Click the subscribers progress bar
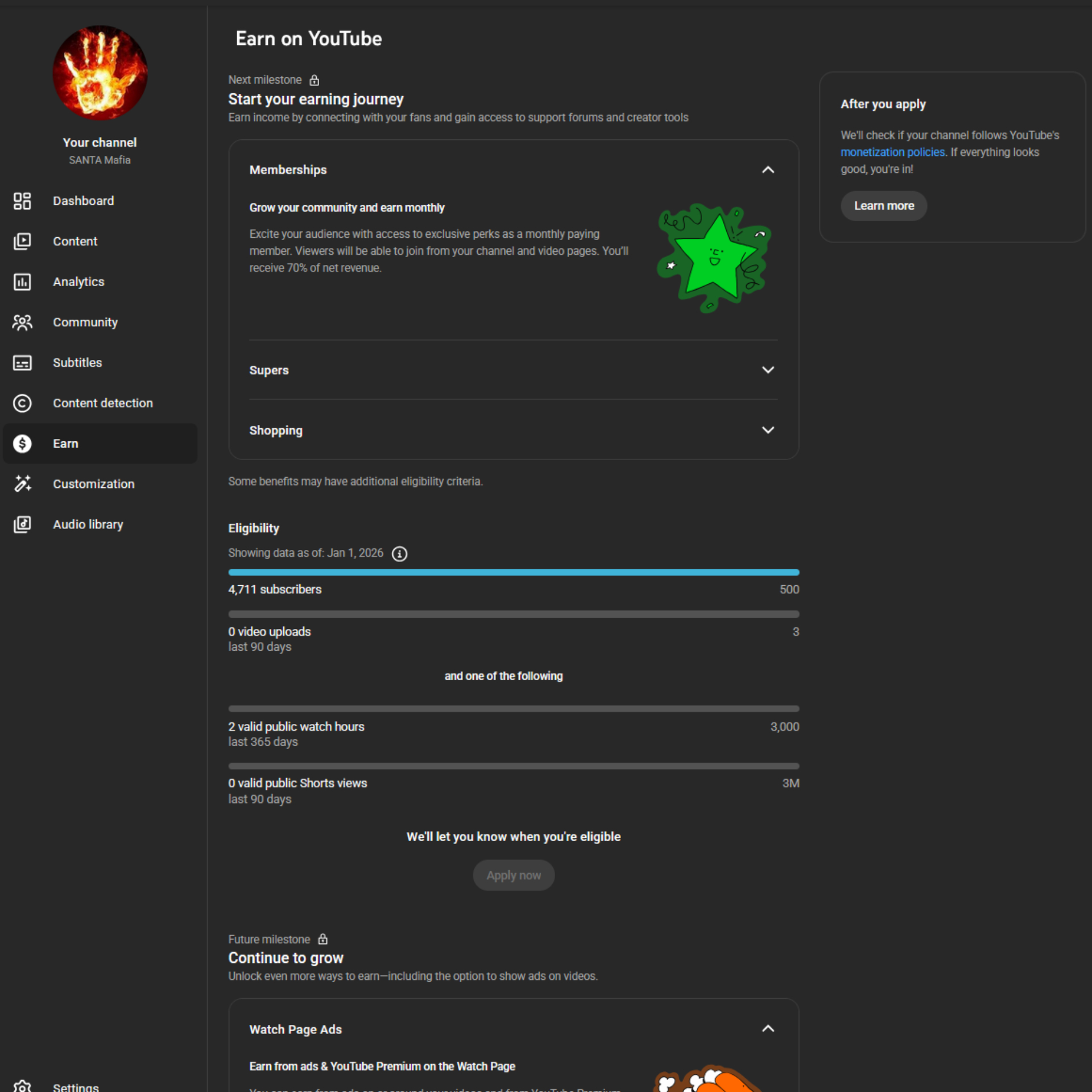Image resolution: width=1092 pixels, height=1092 pixels. pyautogui.click(x=513, y=572)
